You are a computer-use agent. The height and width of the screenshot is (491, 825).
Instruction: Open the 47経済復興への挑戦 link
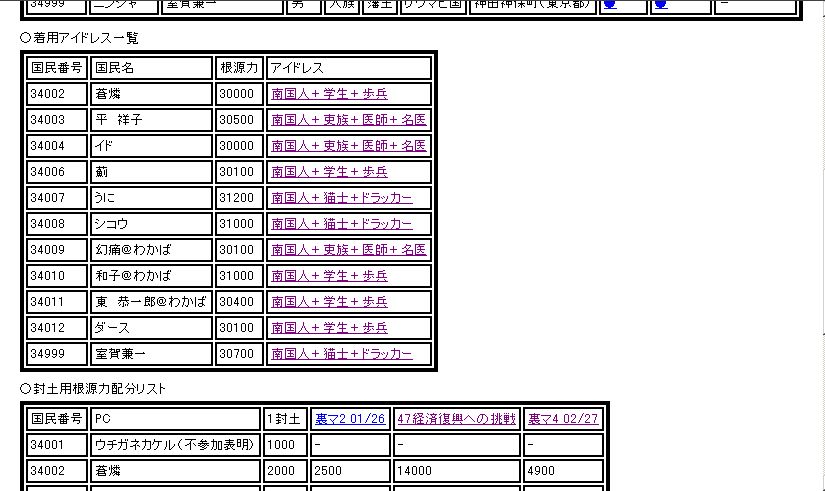pyautogui.click(x=456, y=419)
